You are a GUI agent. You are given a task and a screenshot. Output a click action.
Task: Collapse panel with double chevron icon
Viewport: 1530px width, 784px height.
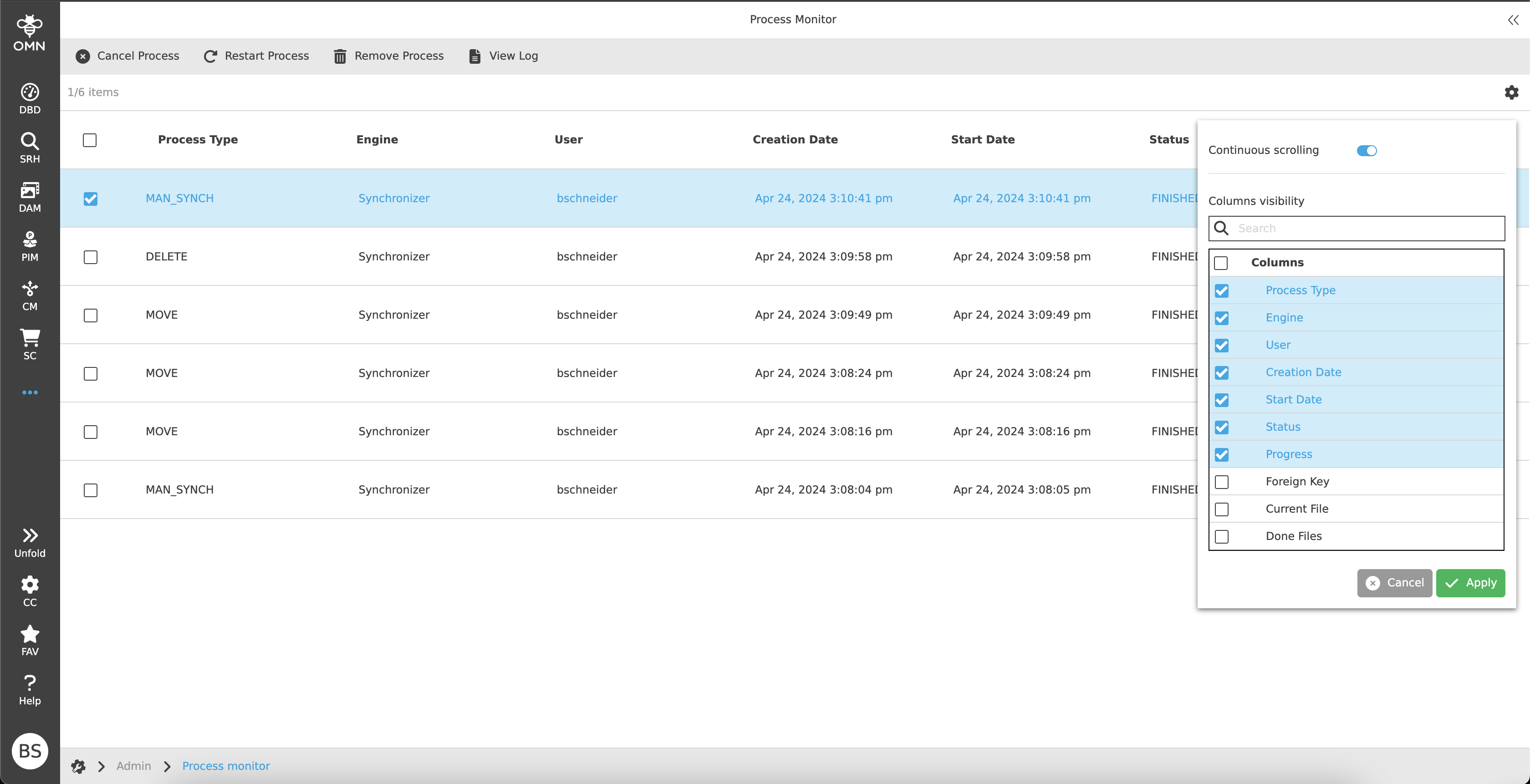click(x=1512, y=20)
